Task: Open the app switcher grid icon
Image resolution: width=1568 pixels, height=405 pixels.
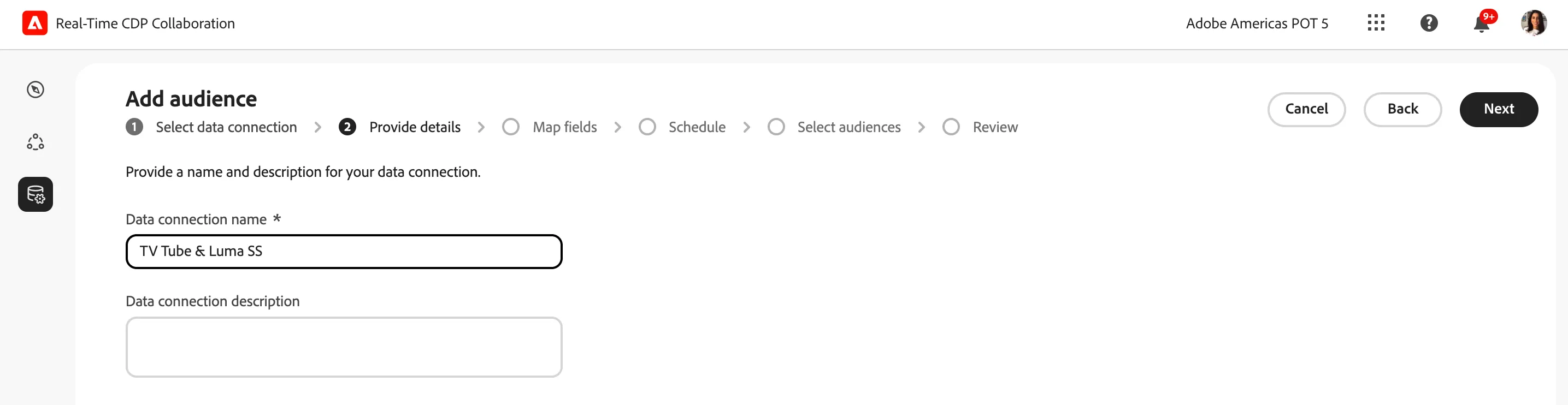Action: (x=1376, y=23)
